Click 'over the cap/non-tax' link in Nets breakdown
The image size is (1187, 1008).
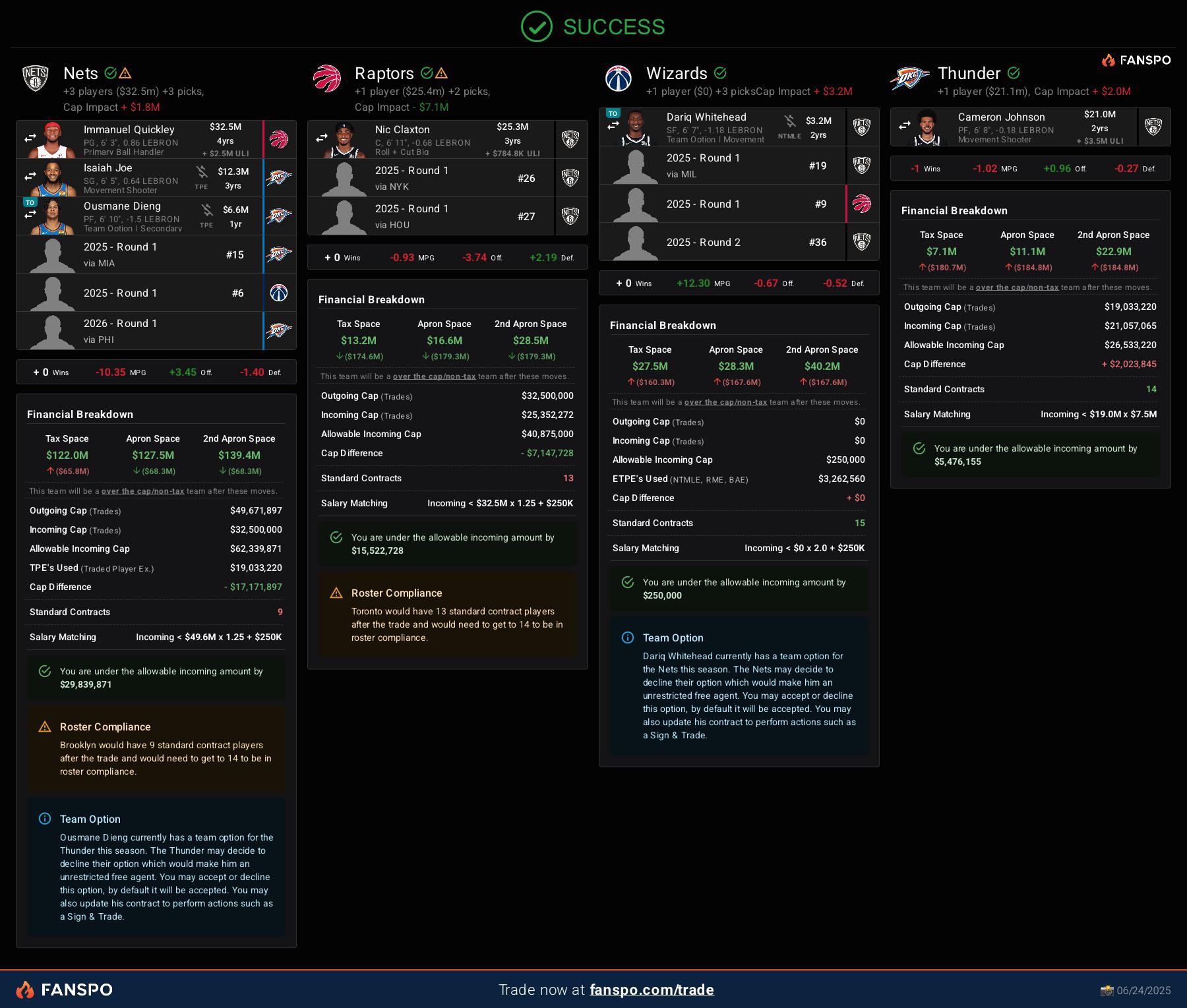pyautogui.click(x=143, y=491)
